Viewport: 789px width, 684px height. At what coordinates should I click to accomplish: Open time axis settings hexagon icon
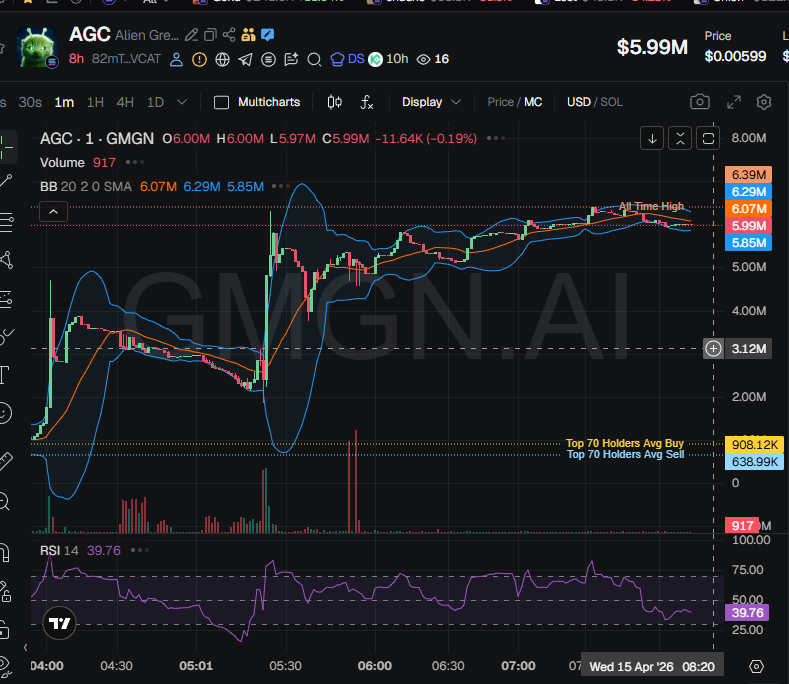(756, 667)
